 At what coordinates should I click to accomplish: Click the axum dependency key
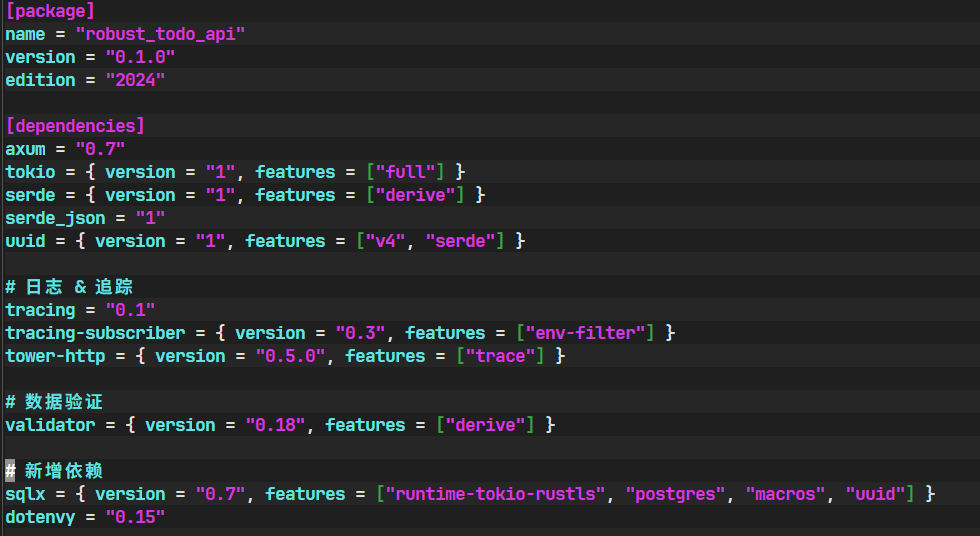pos(25,149)
